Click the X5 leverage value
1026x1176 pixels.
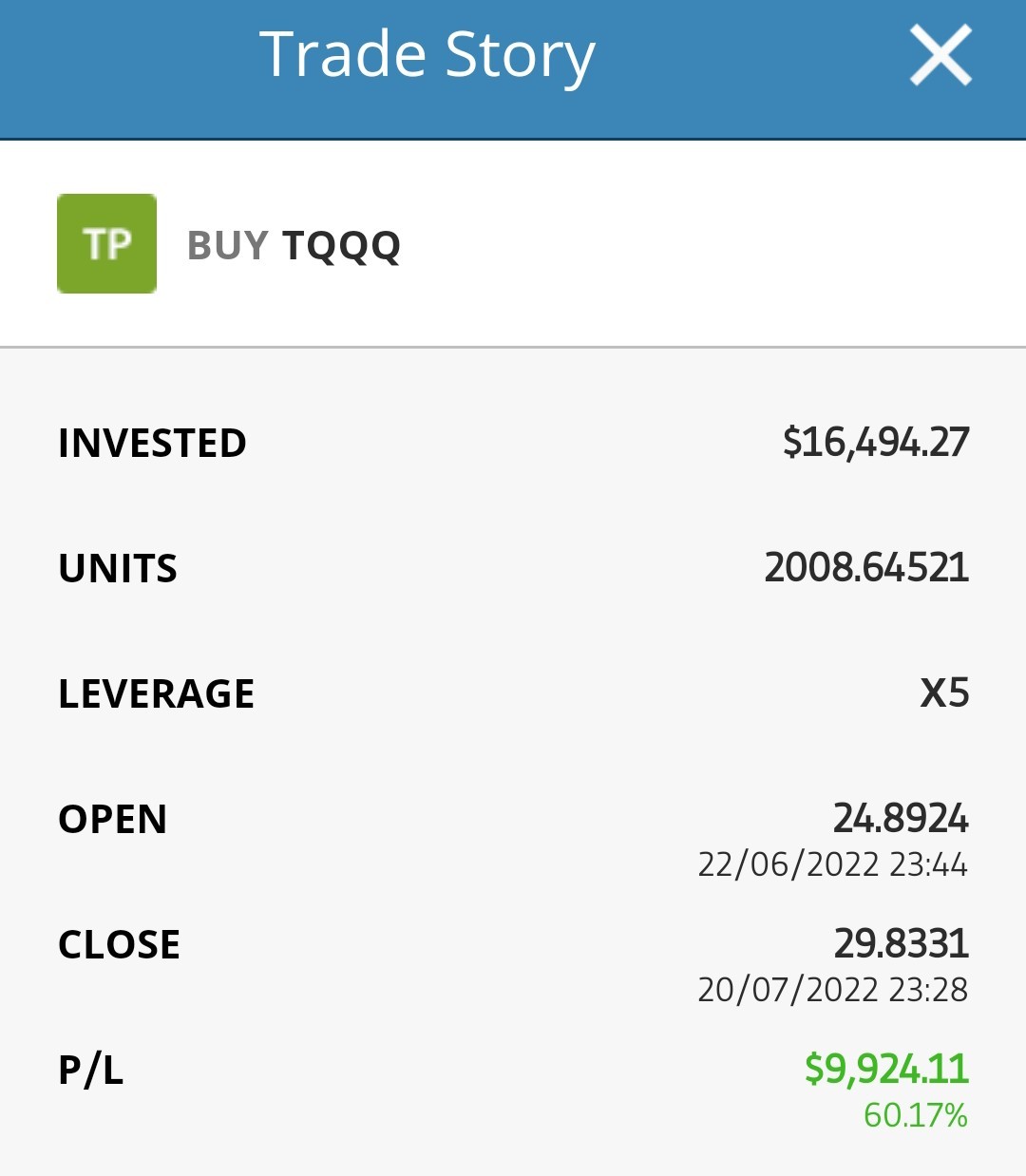[x=944, y=693]
